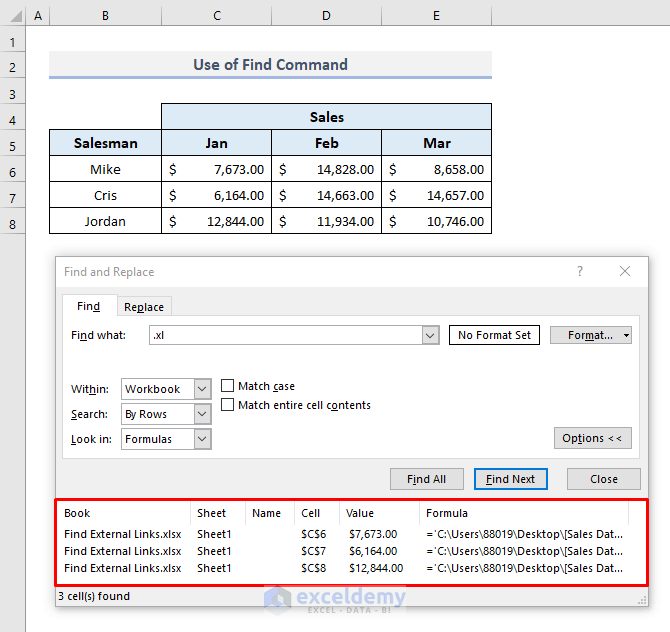Image resolution: width=670 pixels, height=632 pixels.
Task: Close the Find and Replace dialog with X
Action: point(625,271)
